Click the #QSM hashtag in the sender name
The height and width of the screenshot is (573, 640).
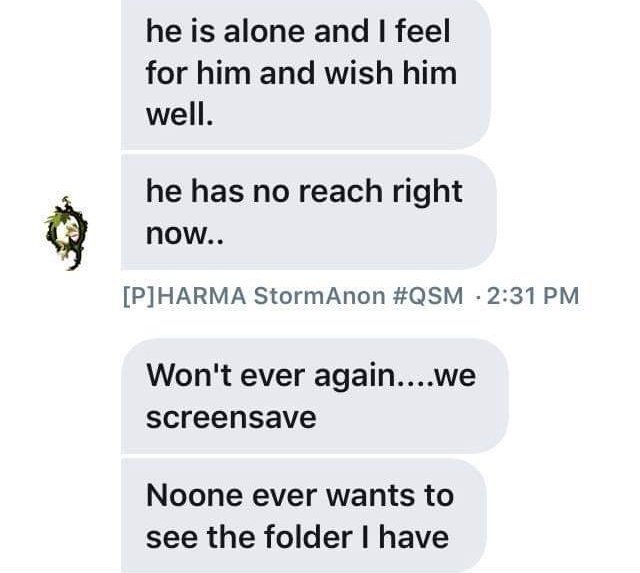428,295
